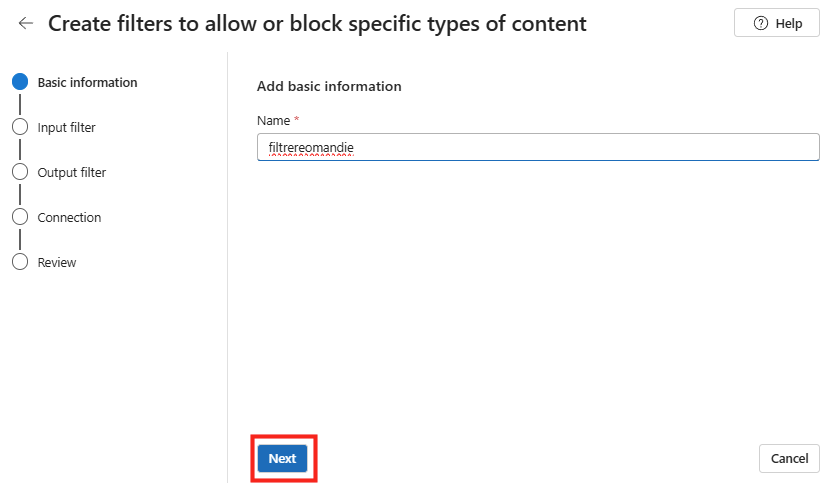The image size is (831, 483).
Task: Select the Input filter step circle
Action: pyautogui.click(x=20, y=128)
